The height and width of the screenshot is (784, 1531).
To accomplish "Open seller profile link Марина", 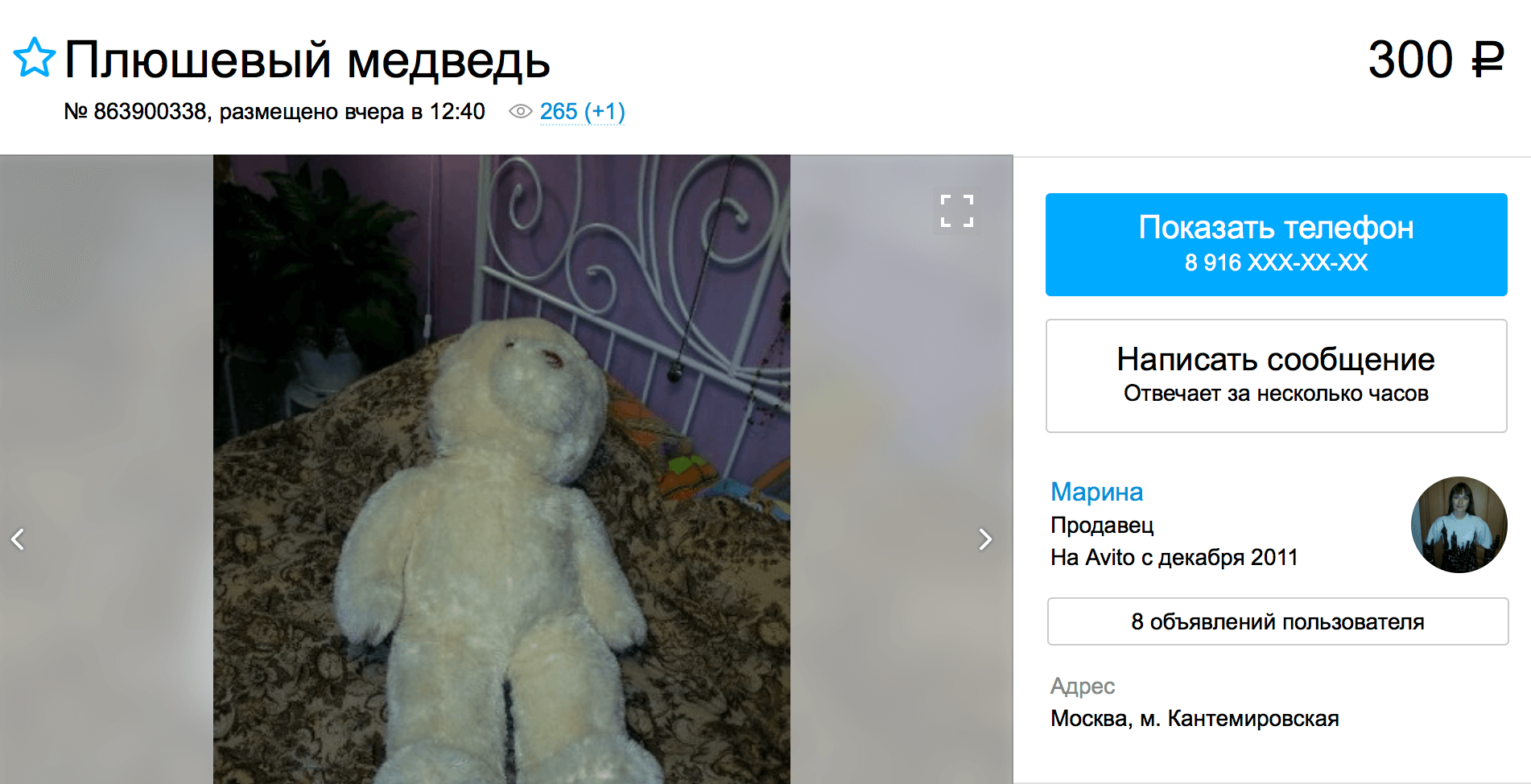I will tap(1096, 491).
